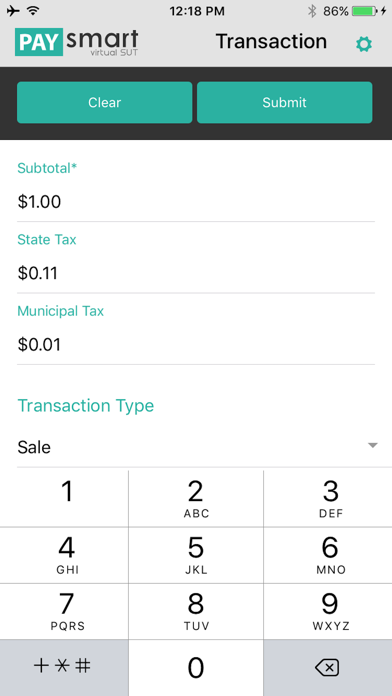Tap the PAYsmart virtual SUT logo
Viewport: 392px width, 696px height.
point(76,43)
